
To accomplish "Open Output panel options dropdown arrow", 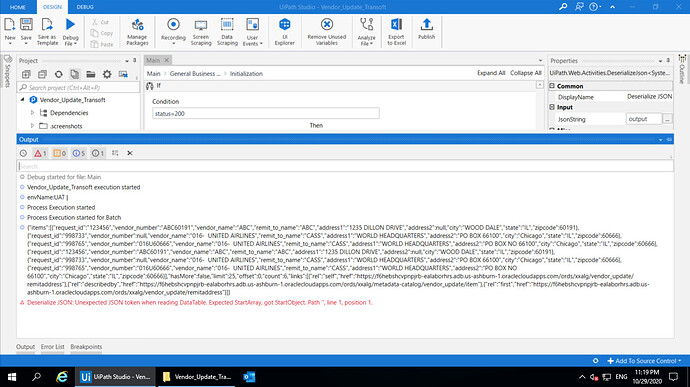I will [x=661, y=140].
